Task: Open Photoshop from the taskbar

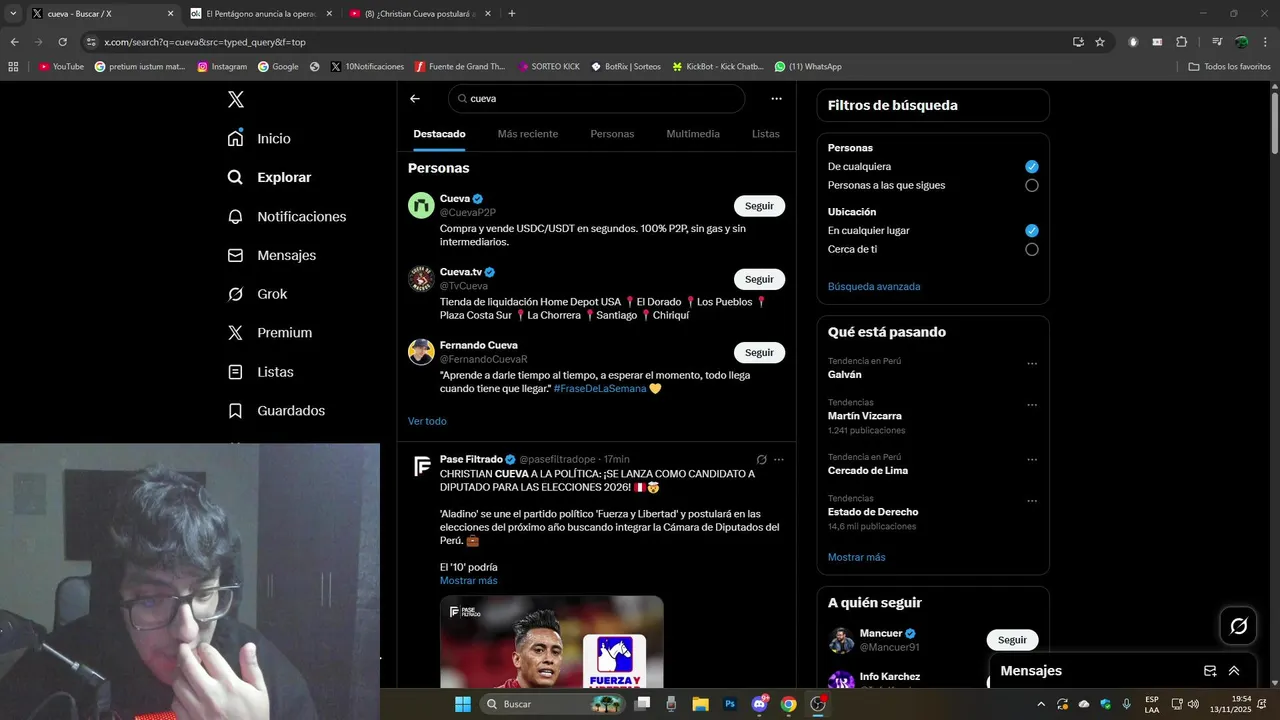Action: pyautogui.click(x=730, y=704)
